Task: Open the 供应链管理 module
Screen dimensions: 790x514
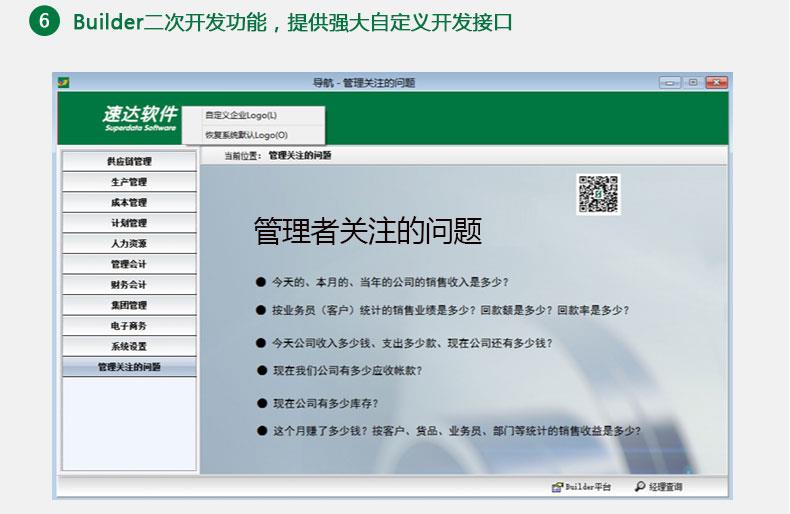Action: (x=129, y=161)
